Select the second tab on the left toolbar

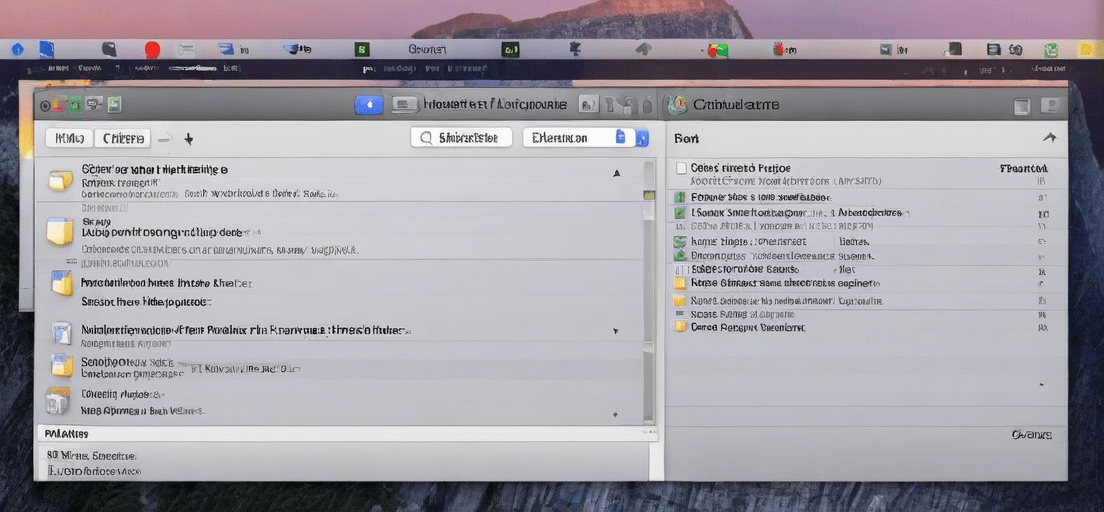tap(123, 138)
